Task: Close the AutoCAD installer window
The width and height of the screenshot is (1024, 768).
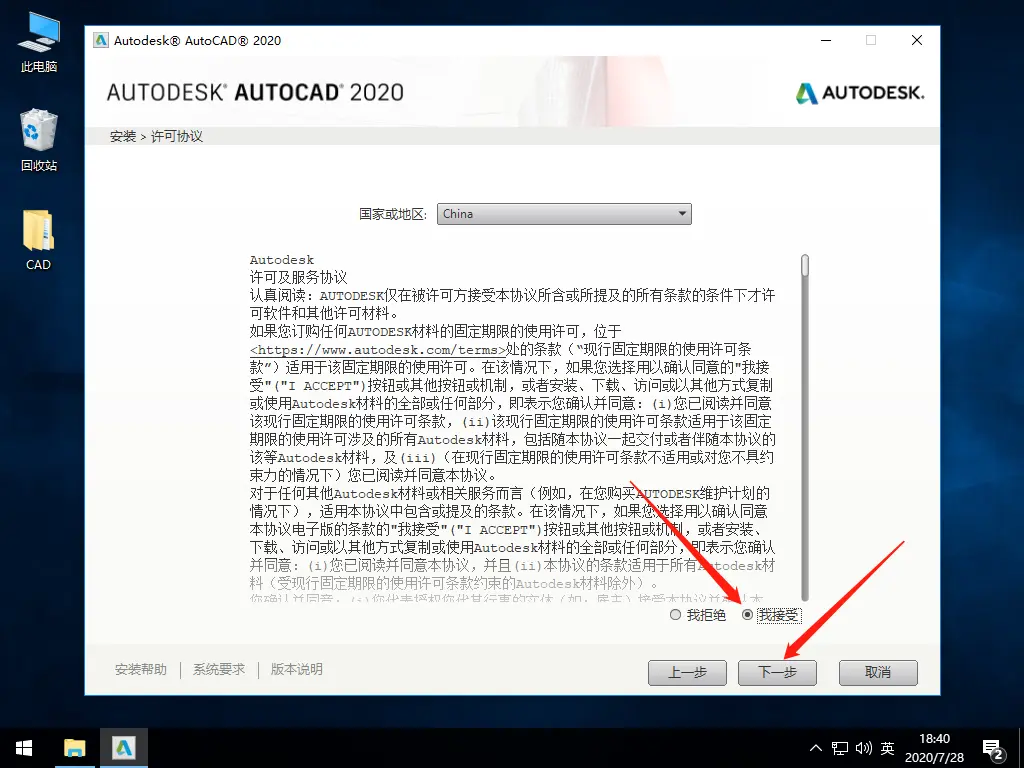Action: [x=917, y=40]
